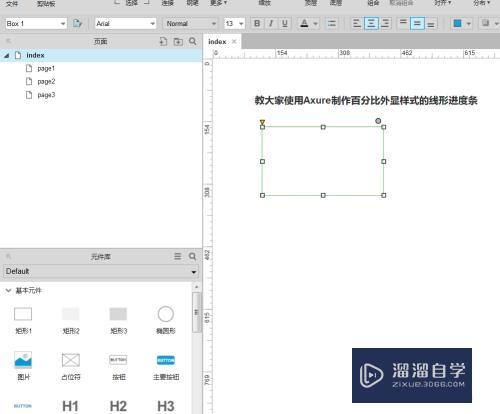Click the blue fill color swatch
Viewport: 500px width, 414px height.
(x=458, y=23)
